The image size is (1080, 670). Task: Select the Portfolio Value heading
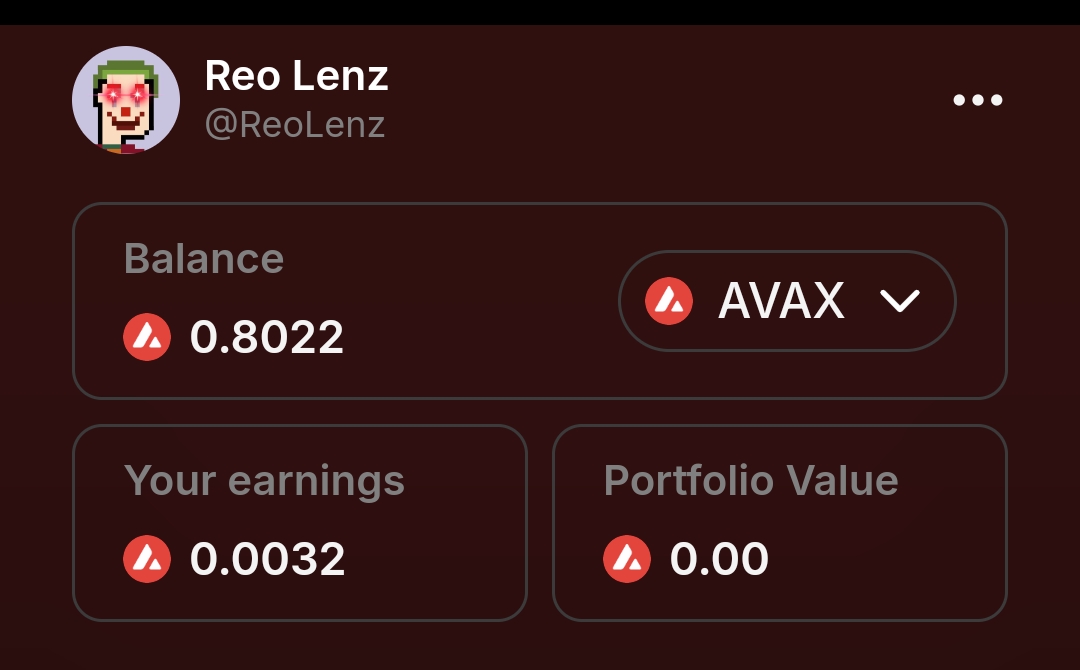(751, 481)
